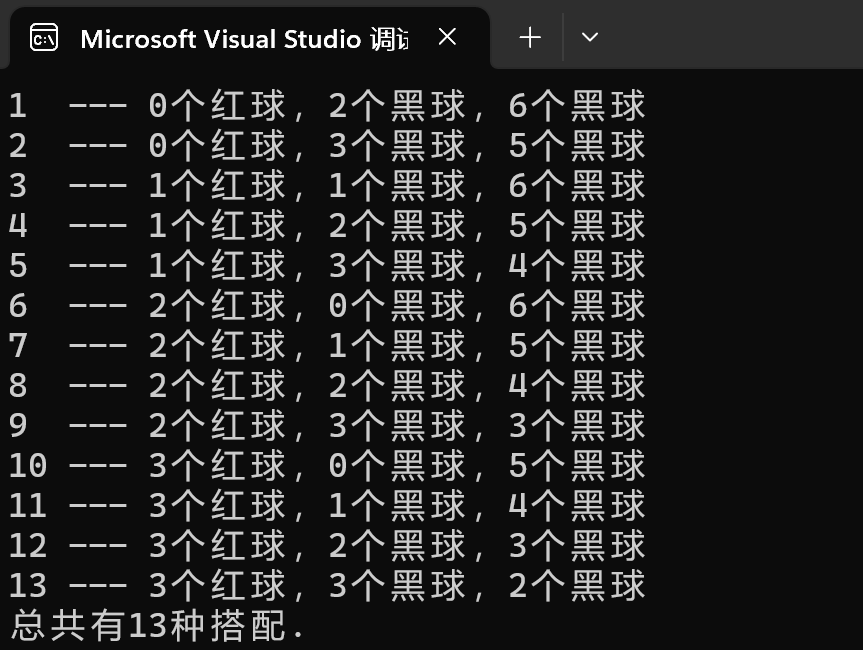
Task: Click output line 12 with 3个红球, 2个黑球, 3个黑球
Action: [x=327, y=545]
